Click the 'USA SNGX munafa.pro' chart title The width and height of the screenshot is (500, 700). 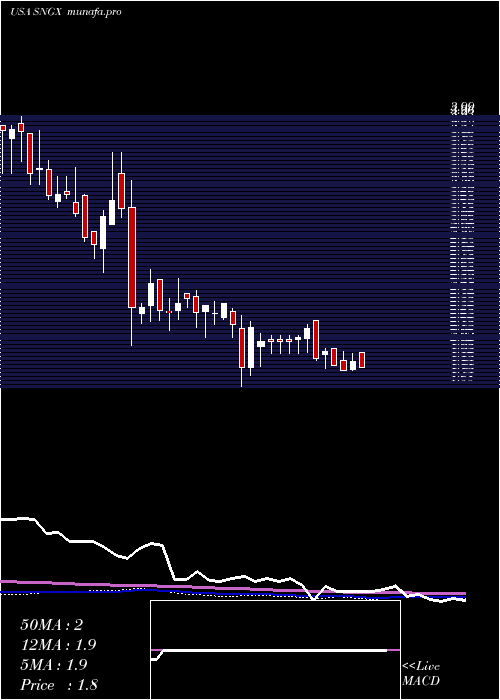pyautogui.click(x=66, y=12)
